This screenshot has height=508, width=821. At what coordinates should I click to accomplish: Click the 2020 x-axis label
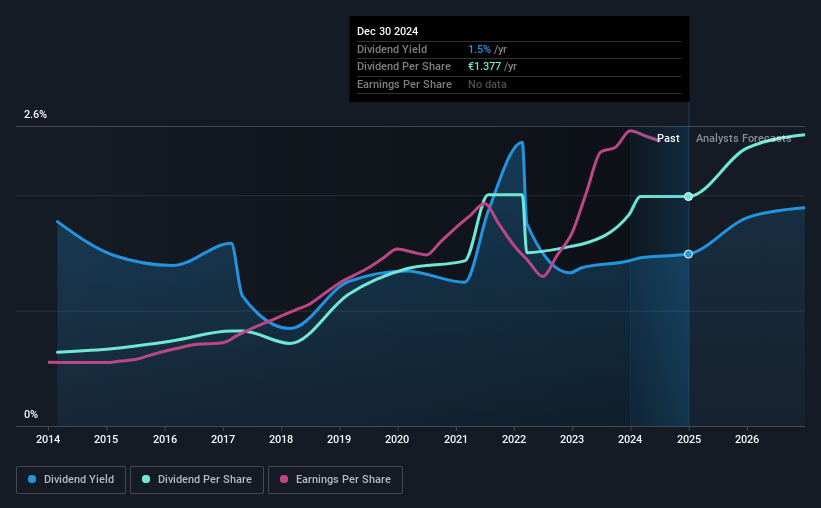click(x=397, y=439)
